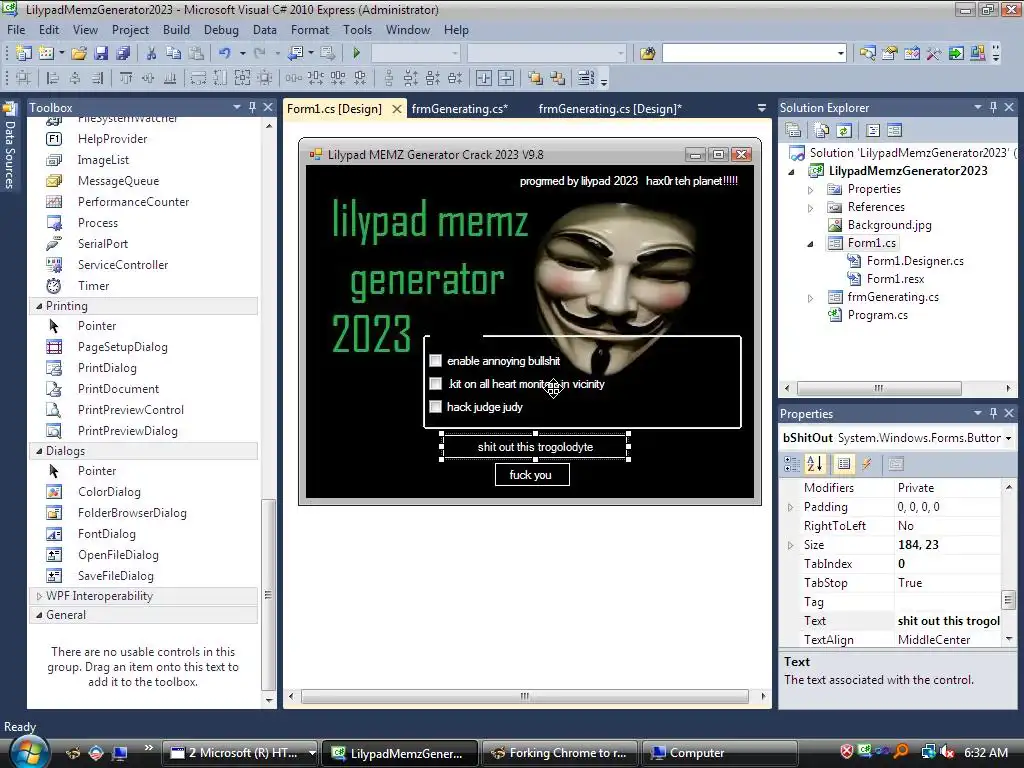1024x768 pixels.
Task: Open the Tools menu
Action: pyautogui.click(x=357, y=30)
